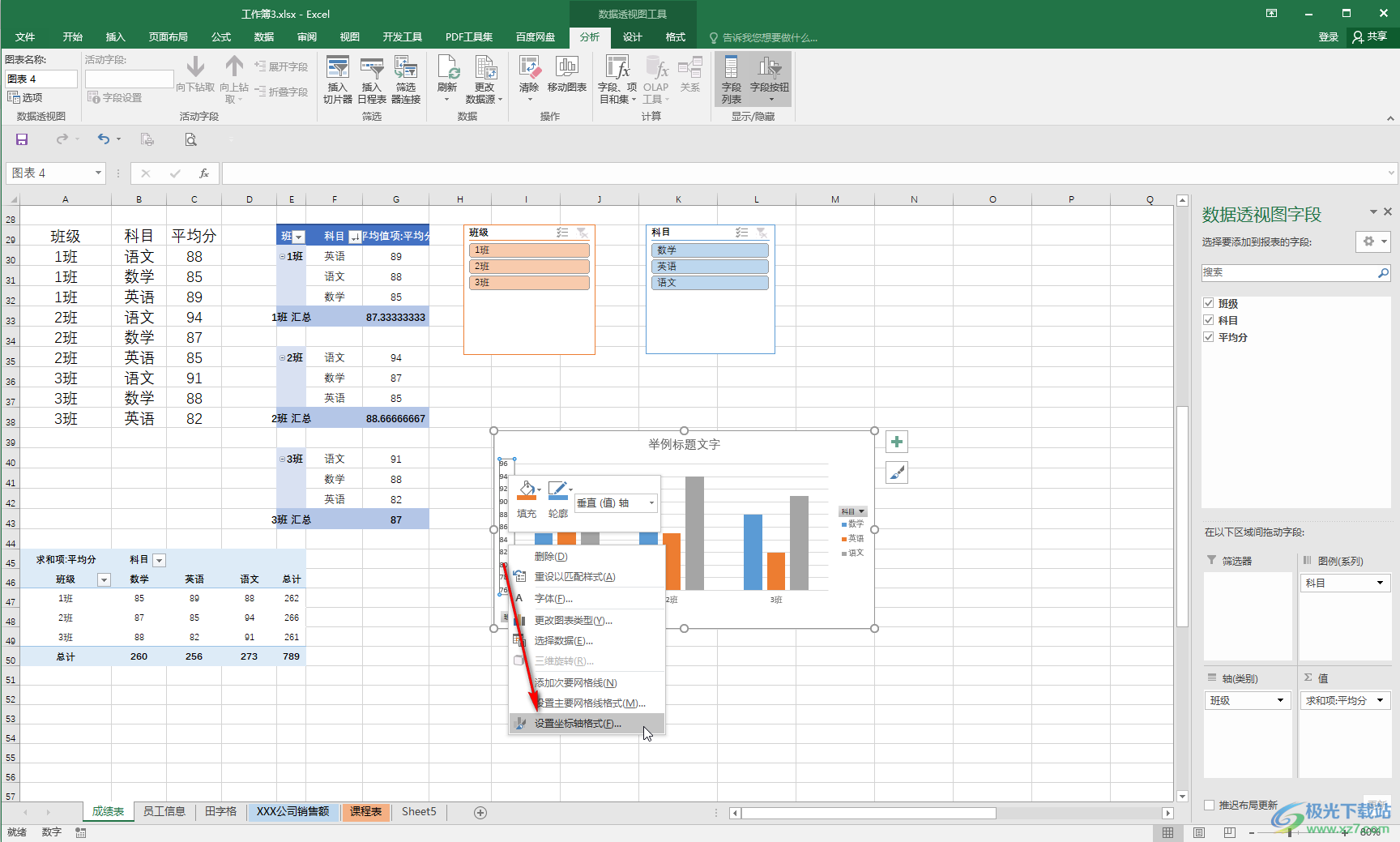
Task: Choose 删除 in context menu
Action: [587, 557]
